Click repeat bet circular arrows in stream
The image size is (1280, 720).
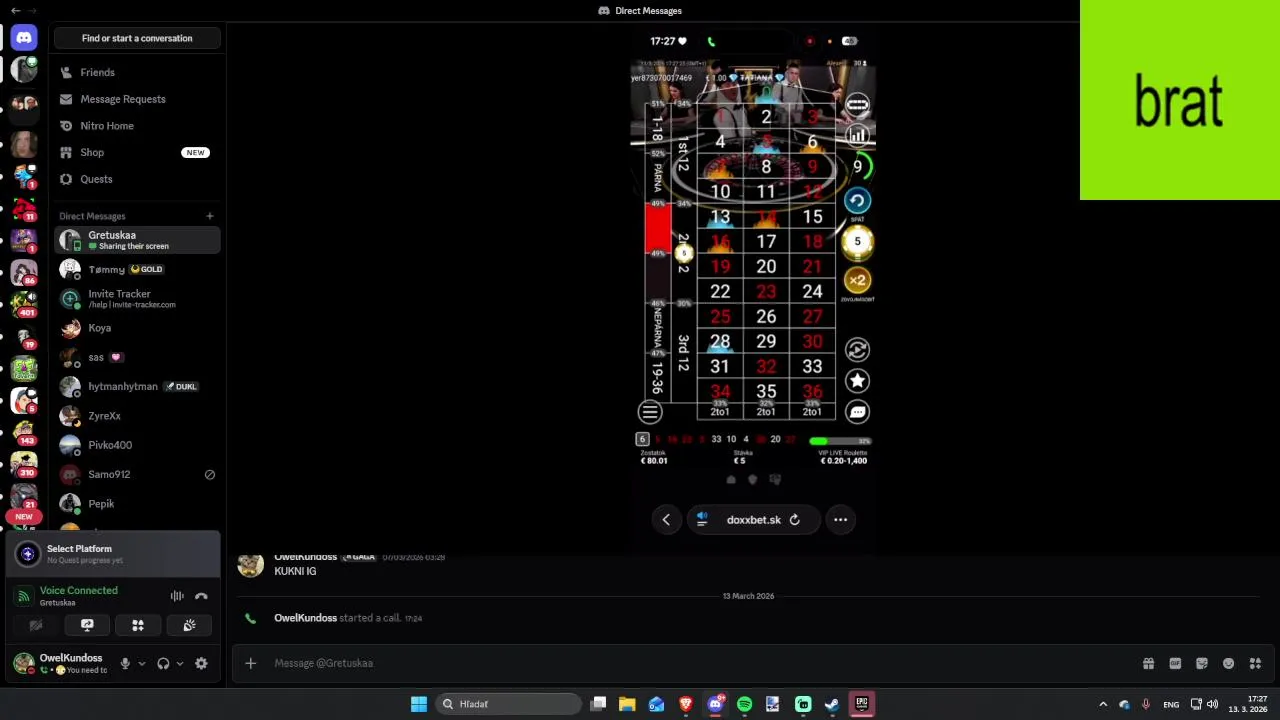pos(857,349)
